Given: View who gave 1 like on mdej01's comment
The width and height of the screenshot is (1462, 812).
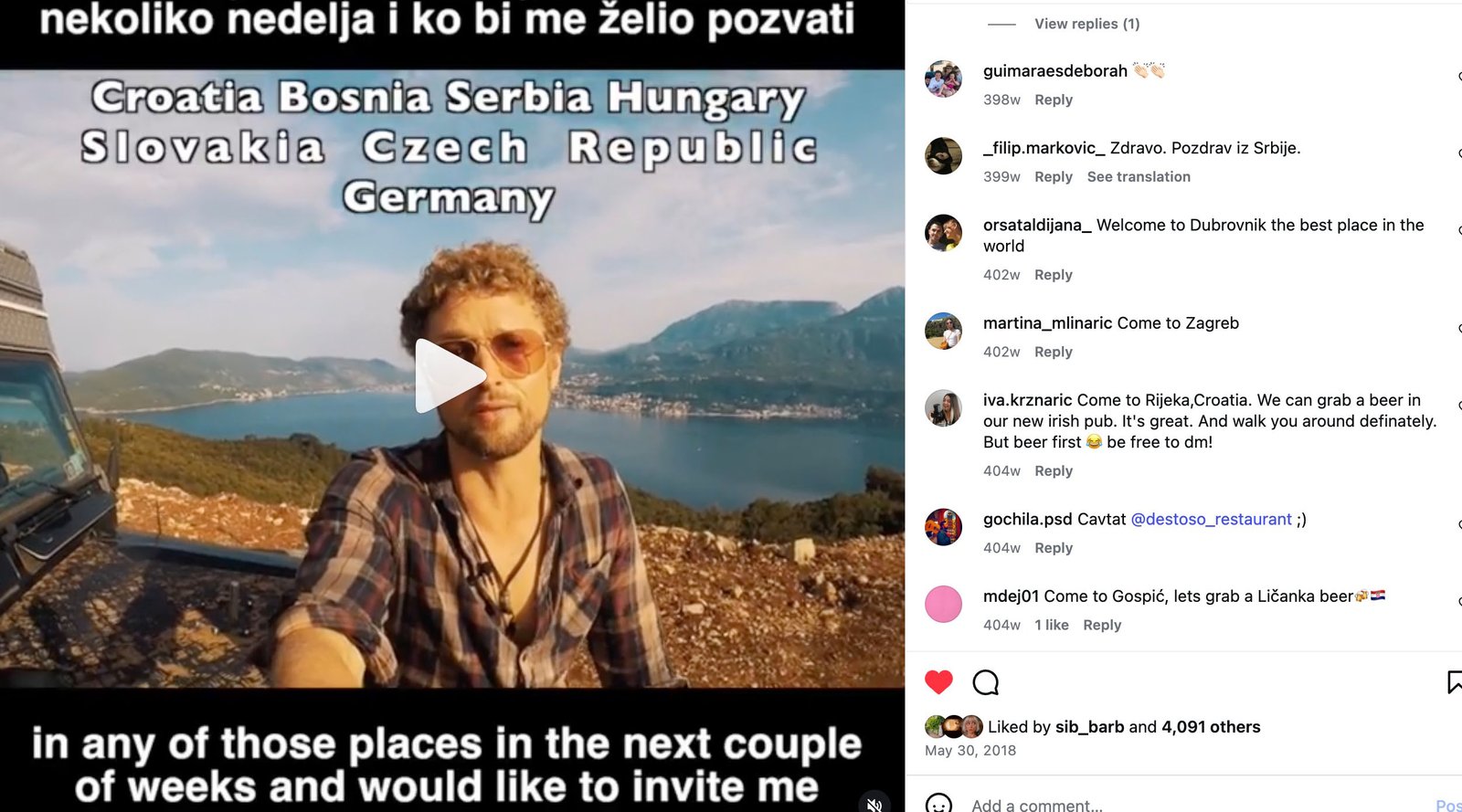Looking at the screenshot, I should coord(1052,625).
